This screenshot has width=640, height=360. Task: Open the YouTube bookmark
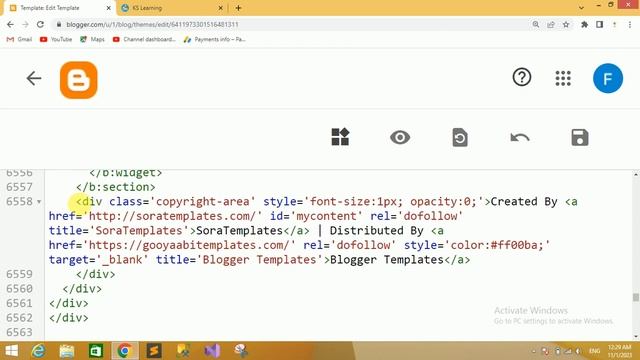pos(56,39)
